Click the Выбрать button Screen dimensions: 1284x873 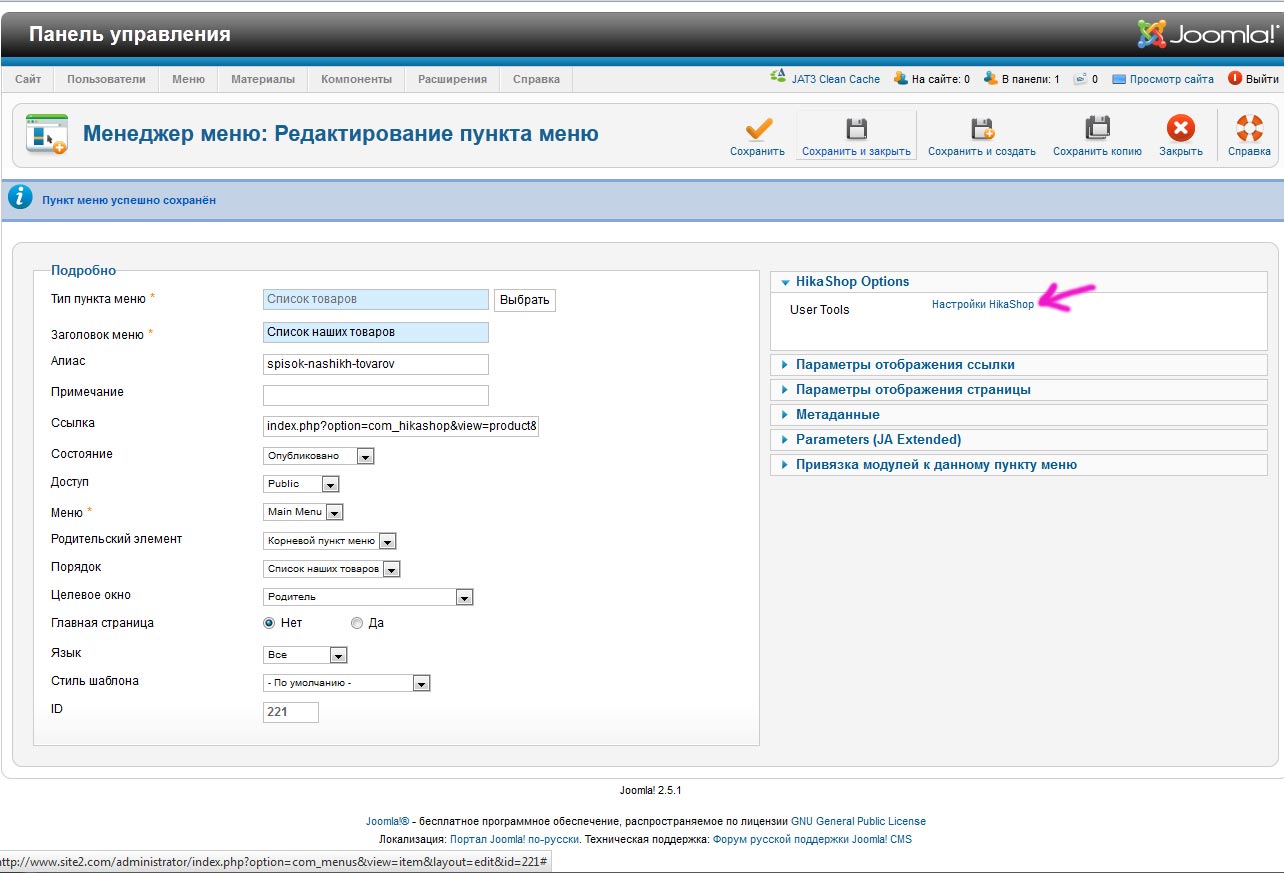524,300
